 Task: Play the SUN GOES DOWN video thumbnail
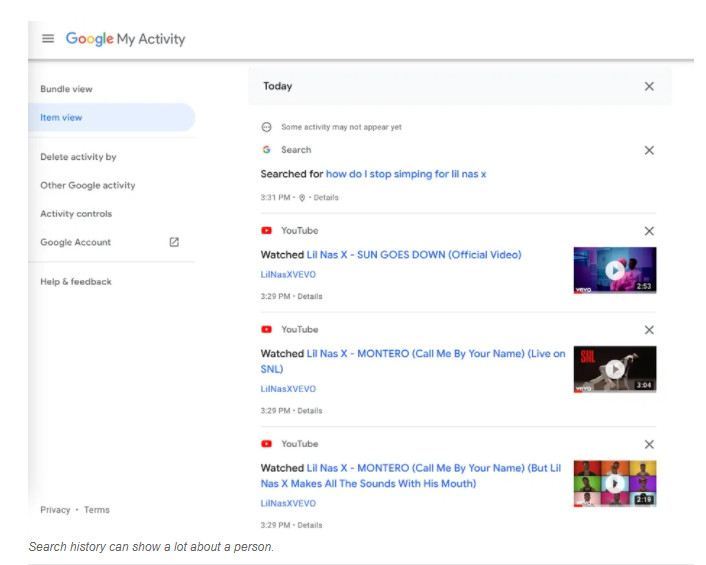[x=614, y=270]
